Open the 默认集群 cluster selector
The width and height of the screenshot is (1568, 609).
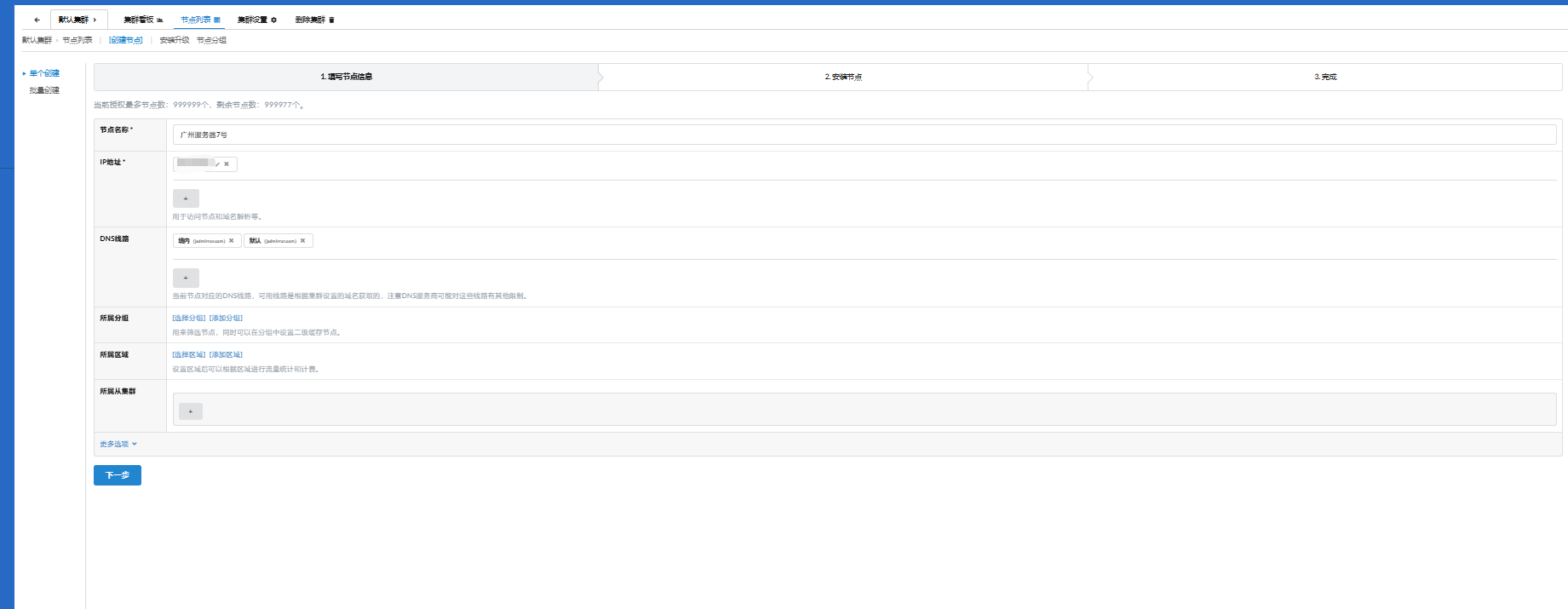78,20
